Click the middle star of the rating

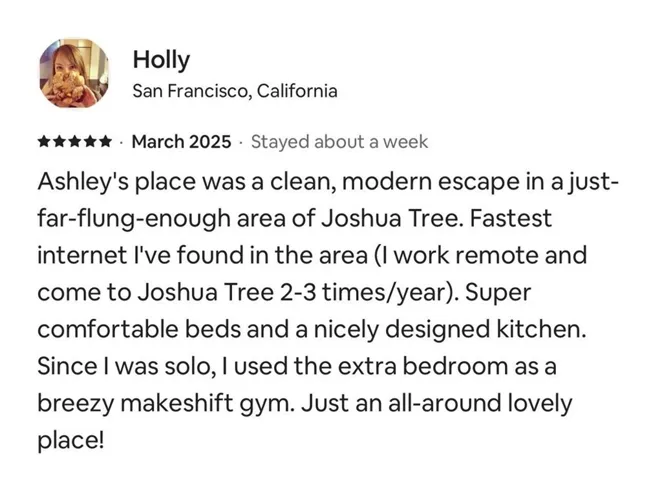click(74, 142)
